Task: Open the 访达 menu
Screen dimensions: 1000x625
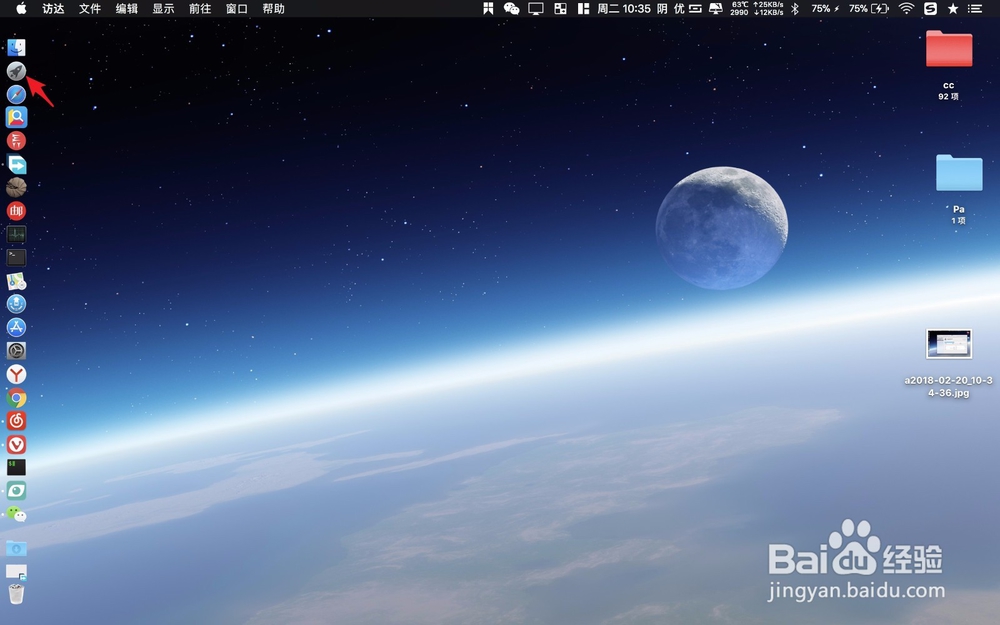Action: 54,8
